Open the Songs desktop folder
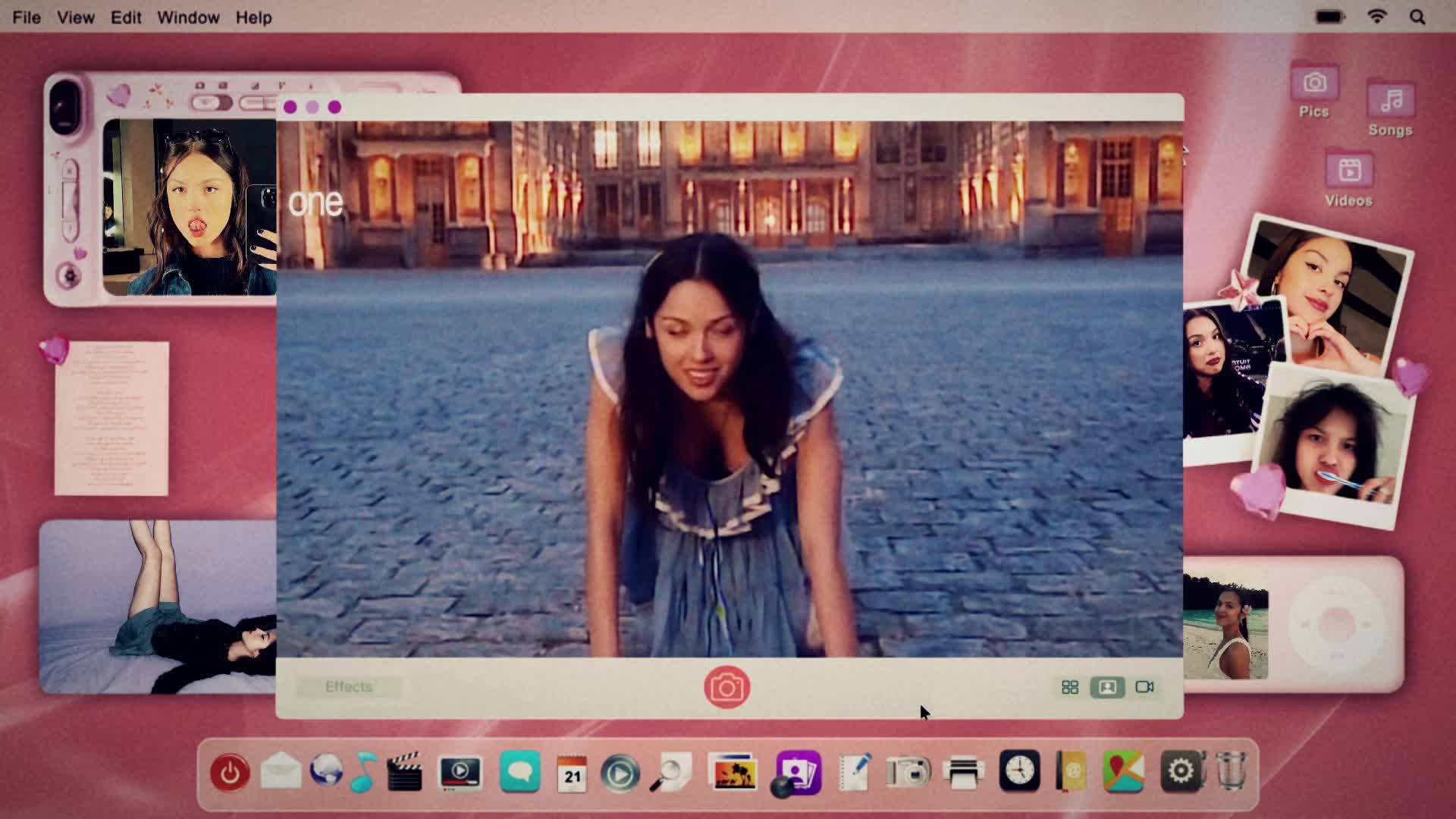Screen dimensions: 1456x819 pos(1390,109)
